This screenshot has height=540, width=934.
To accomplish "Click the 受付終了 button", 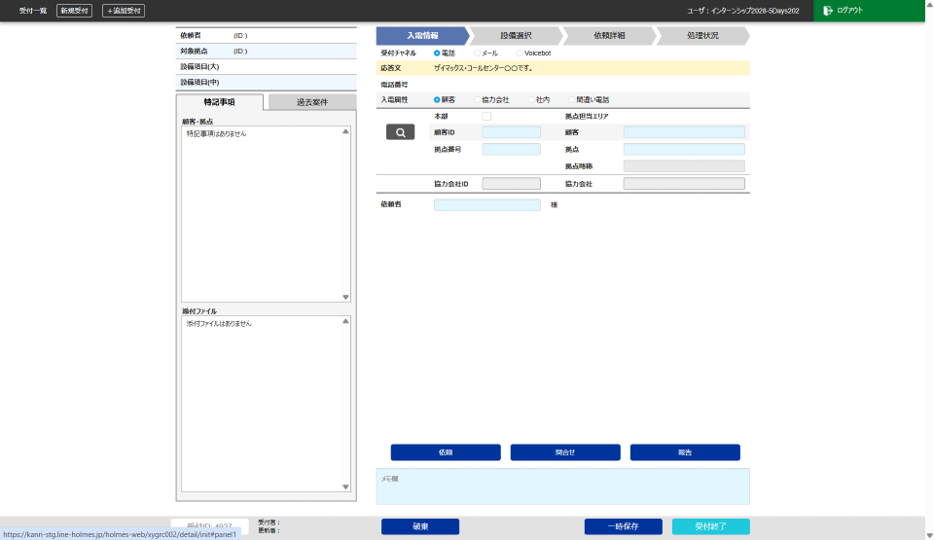I will click(x=711, y=526).
